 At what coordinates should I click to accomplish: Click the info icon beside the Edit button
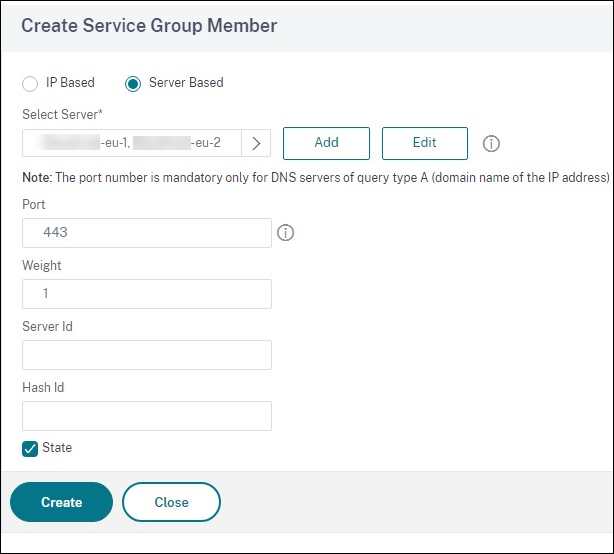[491, 144]
